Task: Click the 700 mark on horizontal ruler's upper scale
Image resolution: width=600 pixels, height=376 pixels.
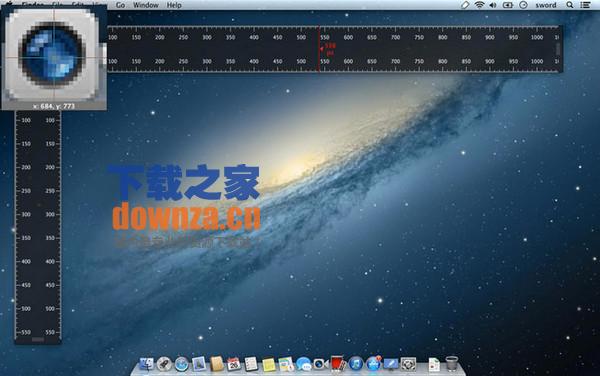Action: point(395,37)
